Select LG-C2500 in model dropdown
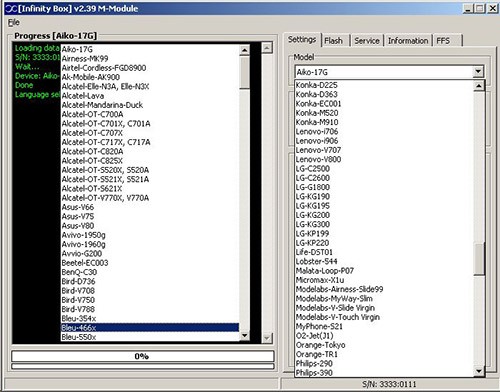The height and width of the screenshot is (392, 500). [384, 169]
